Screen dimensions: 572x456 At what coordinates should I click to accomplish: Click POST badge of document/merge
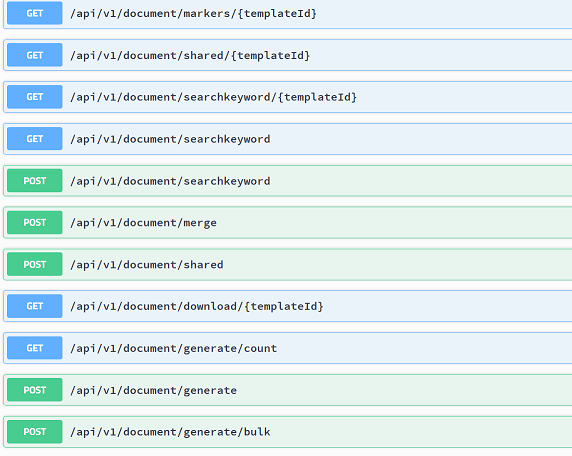[35, 223]
